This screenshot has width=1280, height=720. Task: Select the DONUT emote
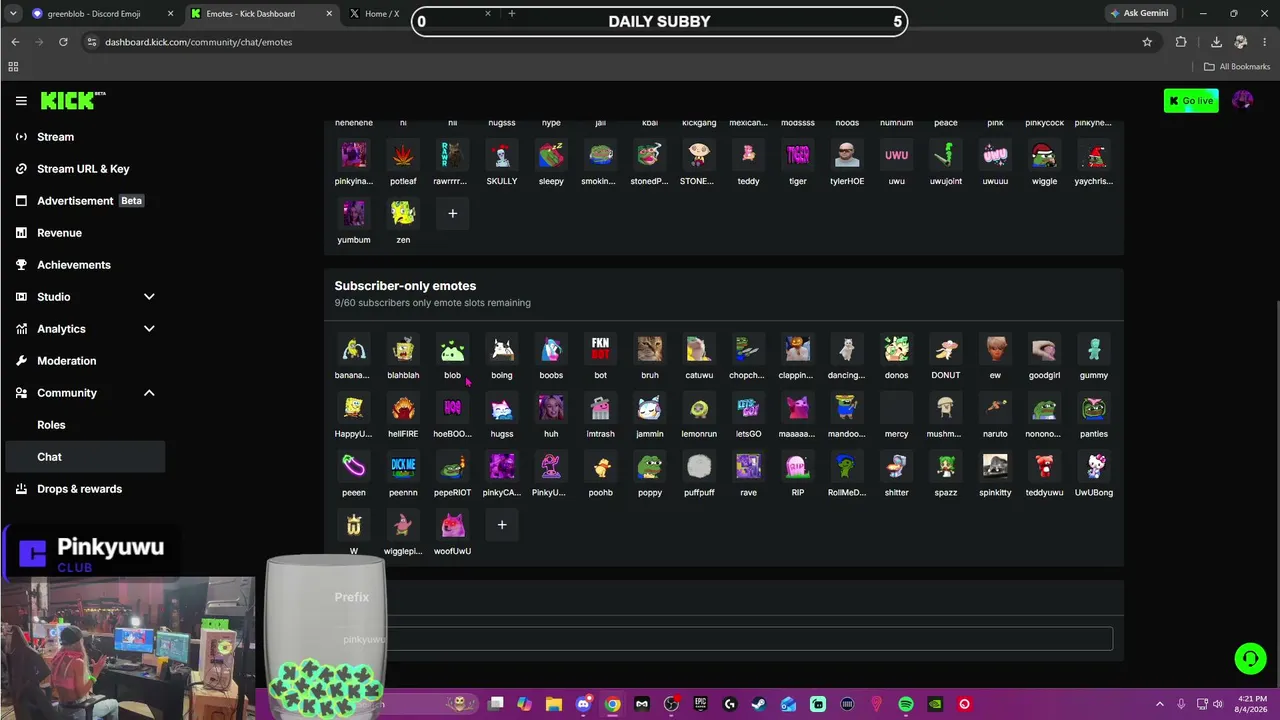pyautogui.click(x=946, y=349)
